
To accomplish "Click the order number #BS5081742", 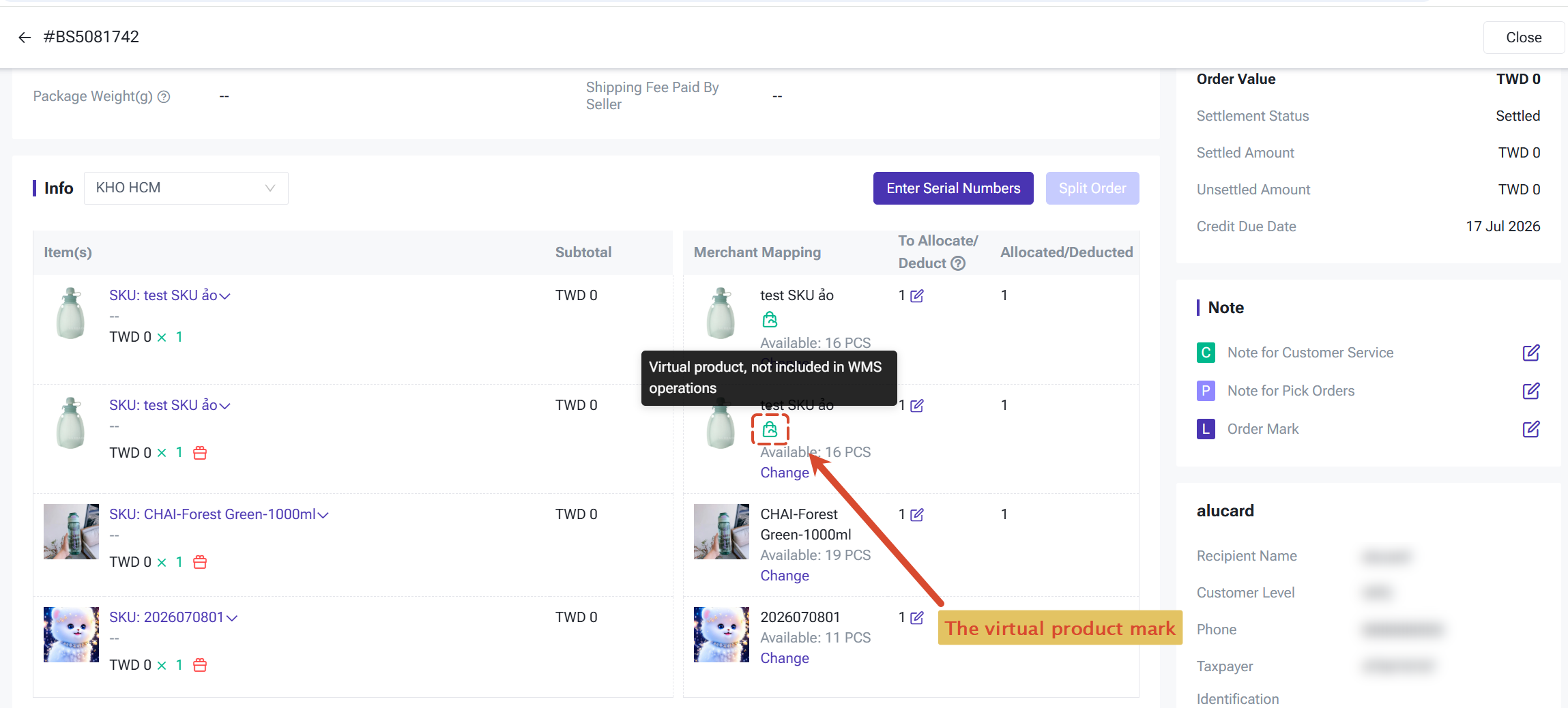I will coord(91,37).
